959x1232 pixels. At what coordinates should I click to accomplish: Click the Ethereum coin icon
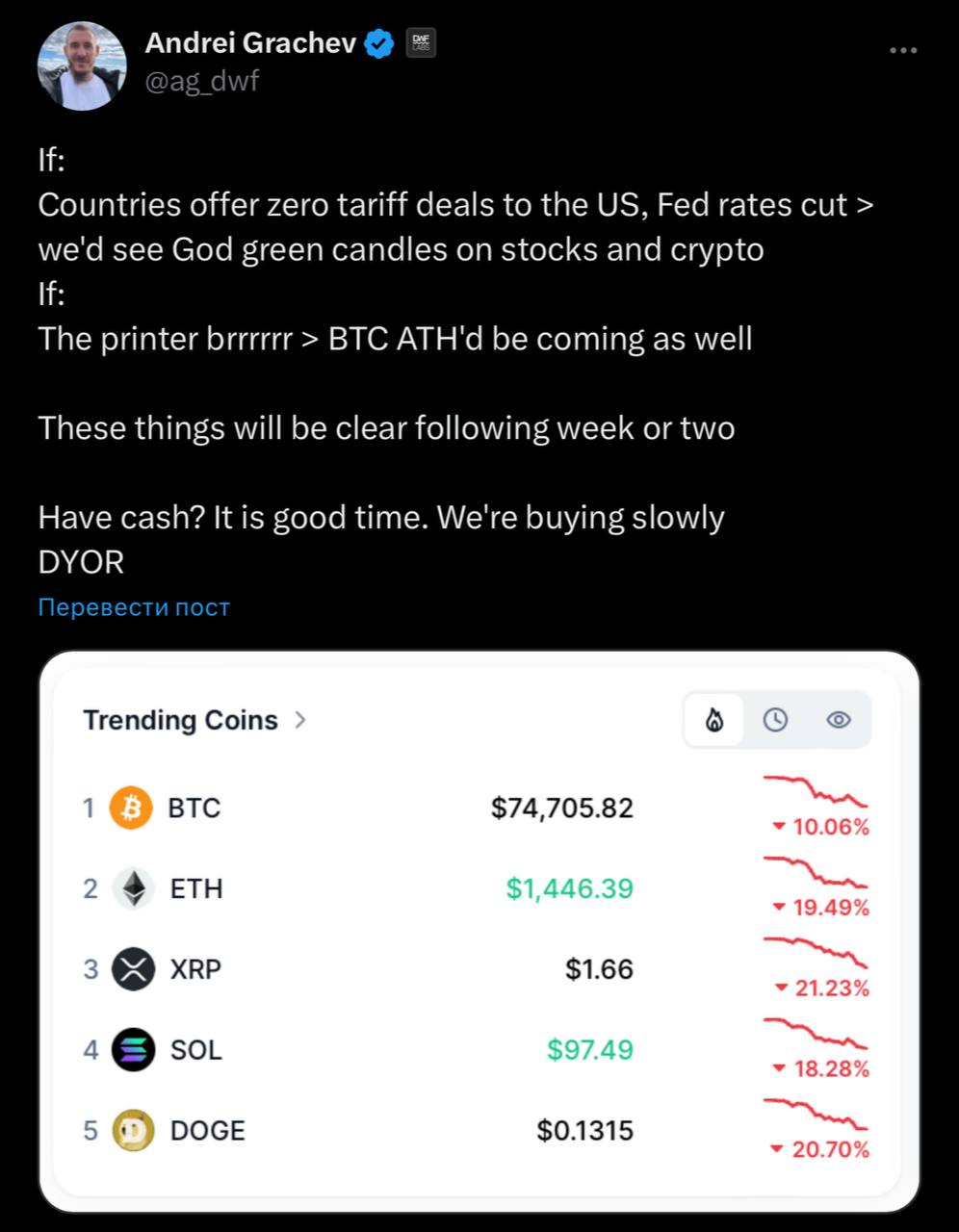coord(132,888)
